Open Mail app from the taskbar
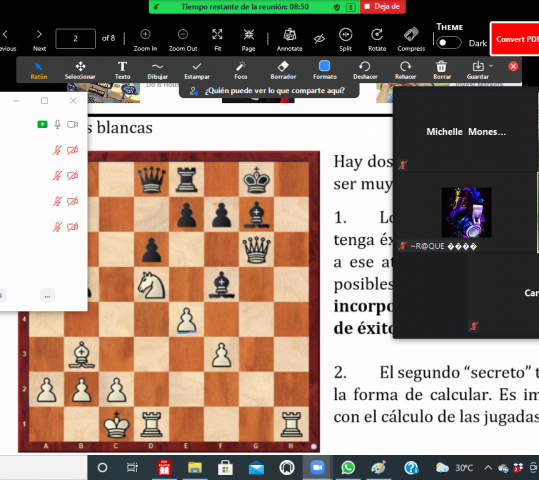 [256, 468]
